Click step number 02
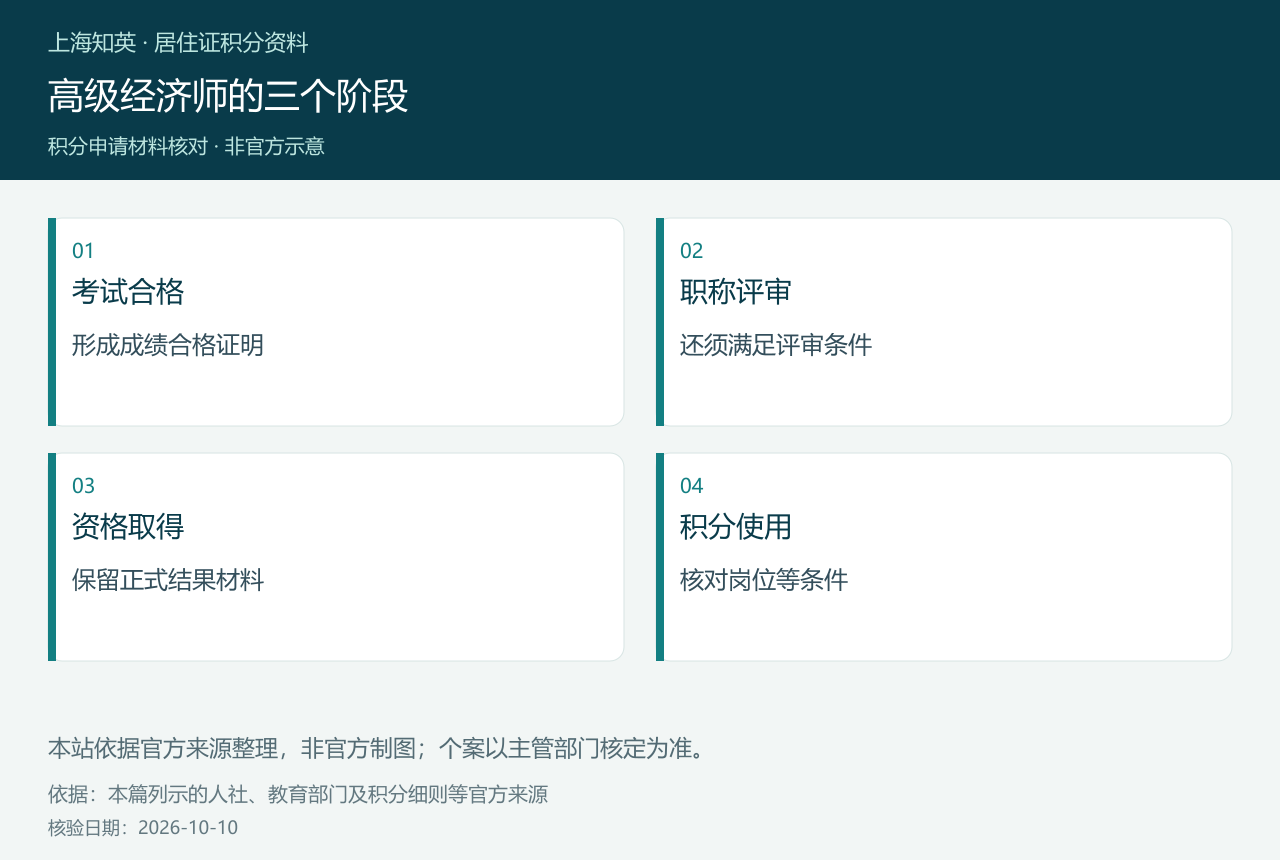 click(x=692, y=251)
